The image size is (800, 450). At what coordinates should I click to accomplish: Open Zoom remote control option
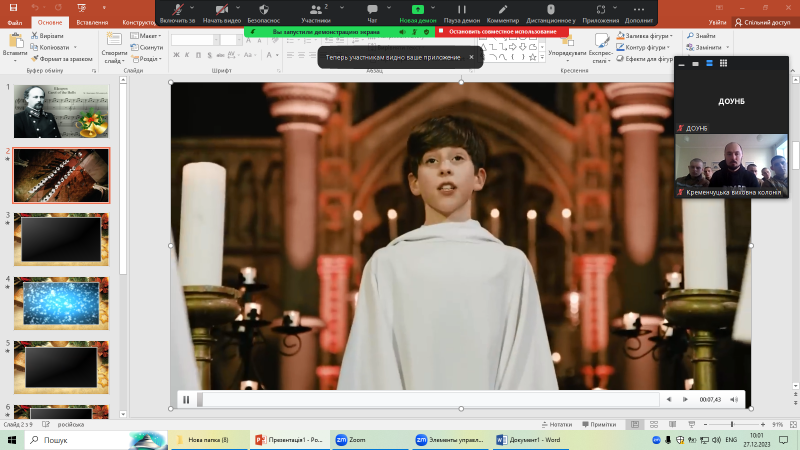pos(551,13)
